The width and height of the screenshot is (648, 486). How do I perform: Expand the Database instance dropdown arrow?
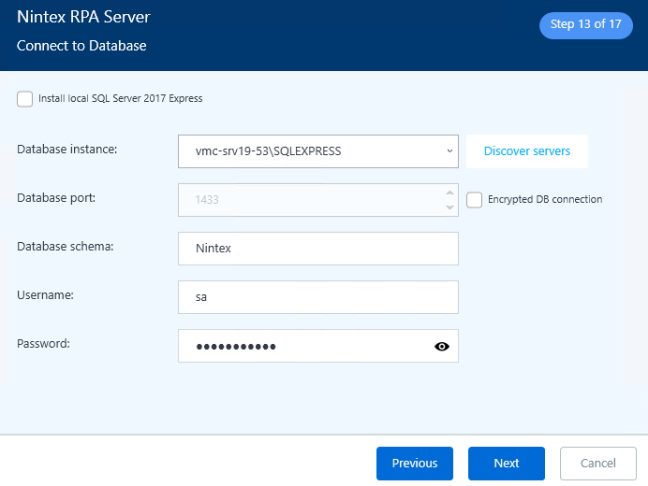tap(448, 151)
